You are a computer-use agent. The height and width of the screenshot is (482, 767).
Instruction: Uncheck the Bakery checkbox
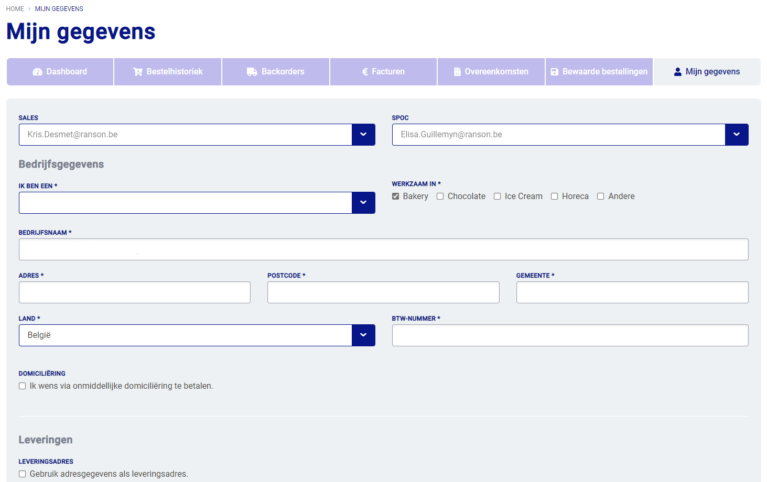click(x=396, y=196)
